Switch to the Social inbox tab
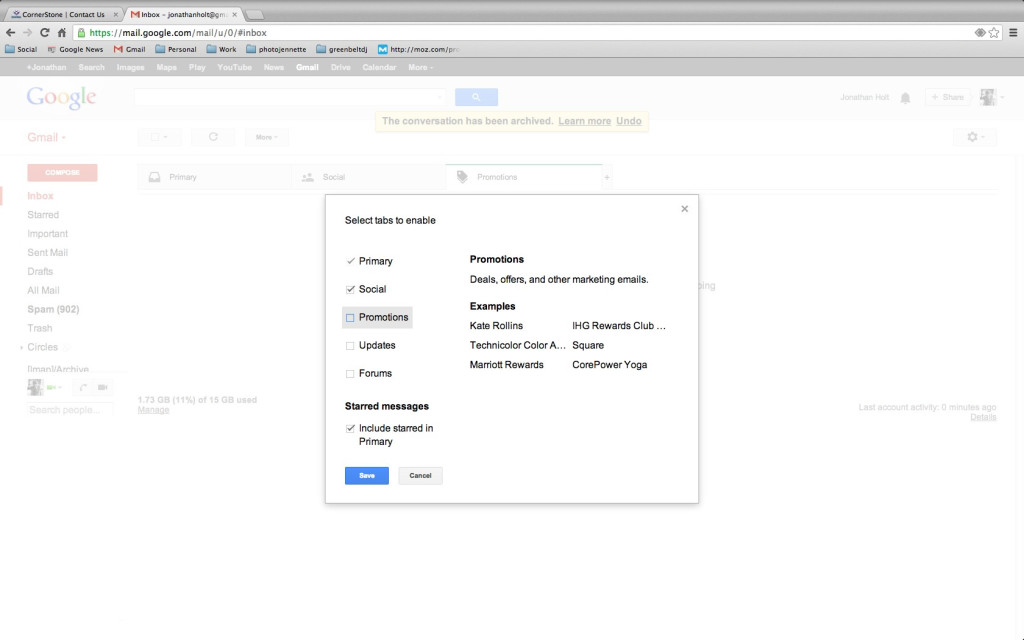Image resolution: width=1024 pixels, height=640 pixels. 368,177
